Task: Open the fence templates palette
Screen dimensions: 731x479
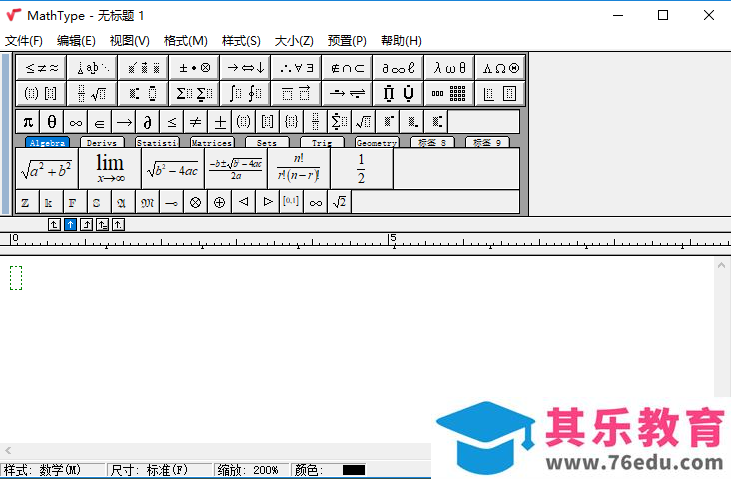Action: tap(41, 93)
